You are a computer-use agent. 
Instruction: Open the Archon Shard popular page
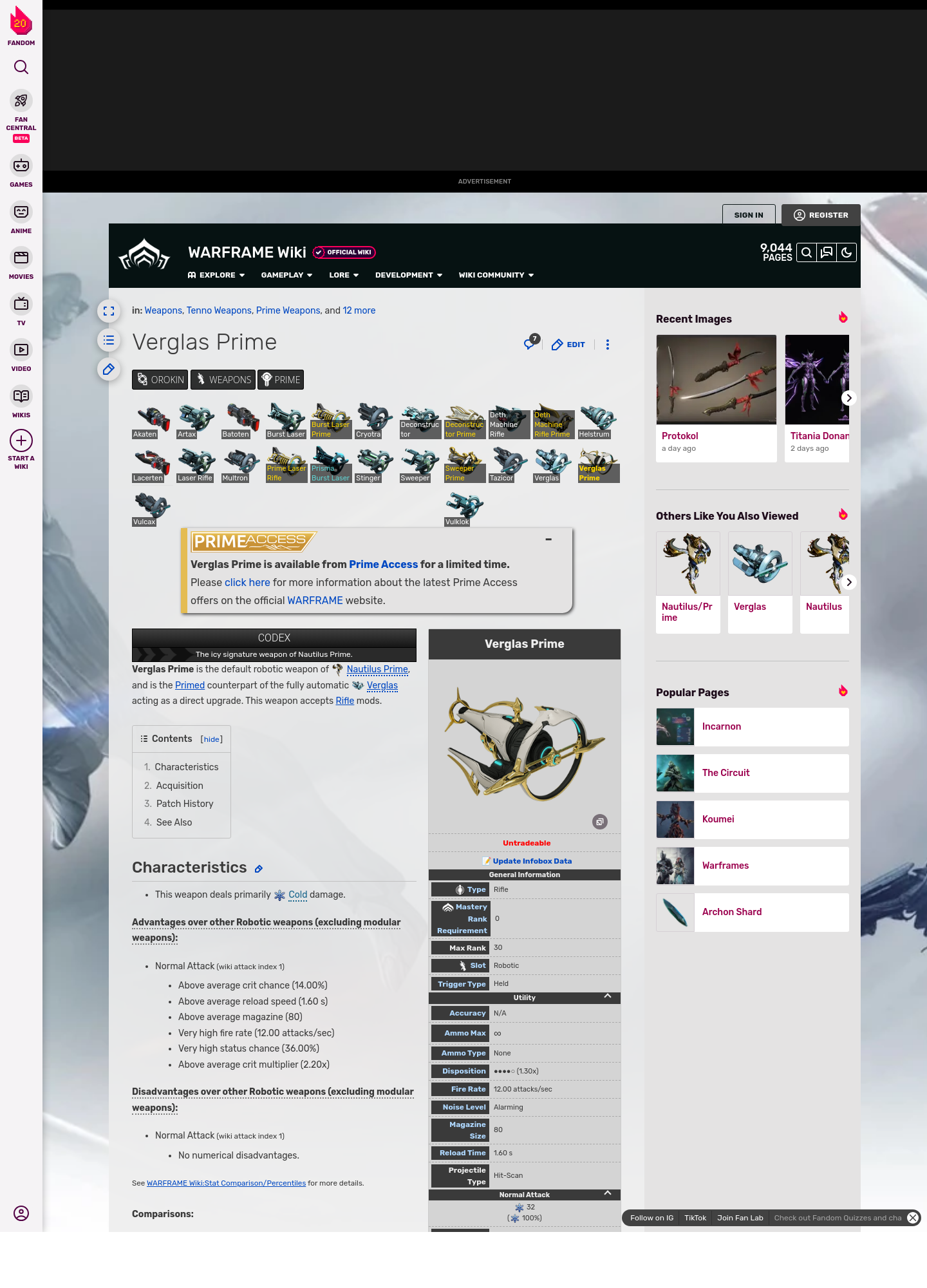coord(753,912)
